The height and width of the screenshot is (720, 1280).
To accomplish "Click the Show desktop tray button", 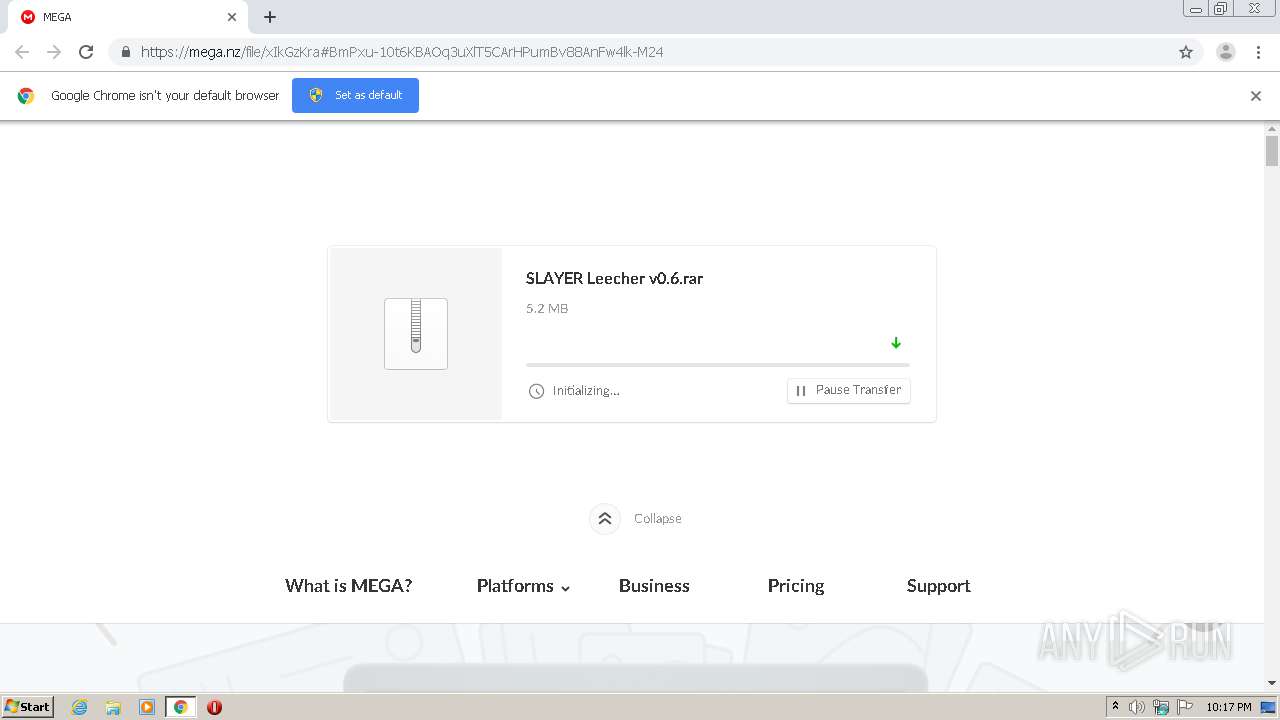I will pos(1269,707).
